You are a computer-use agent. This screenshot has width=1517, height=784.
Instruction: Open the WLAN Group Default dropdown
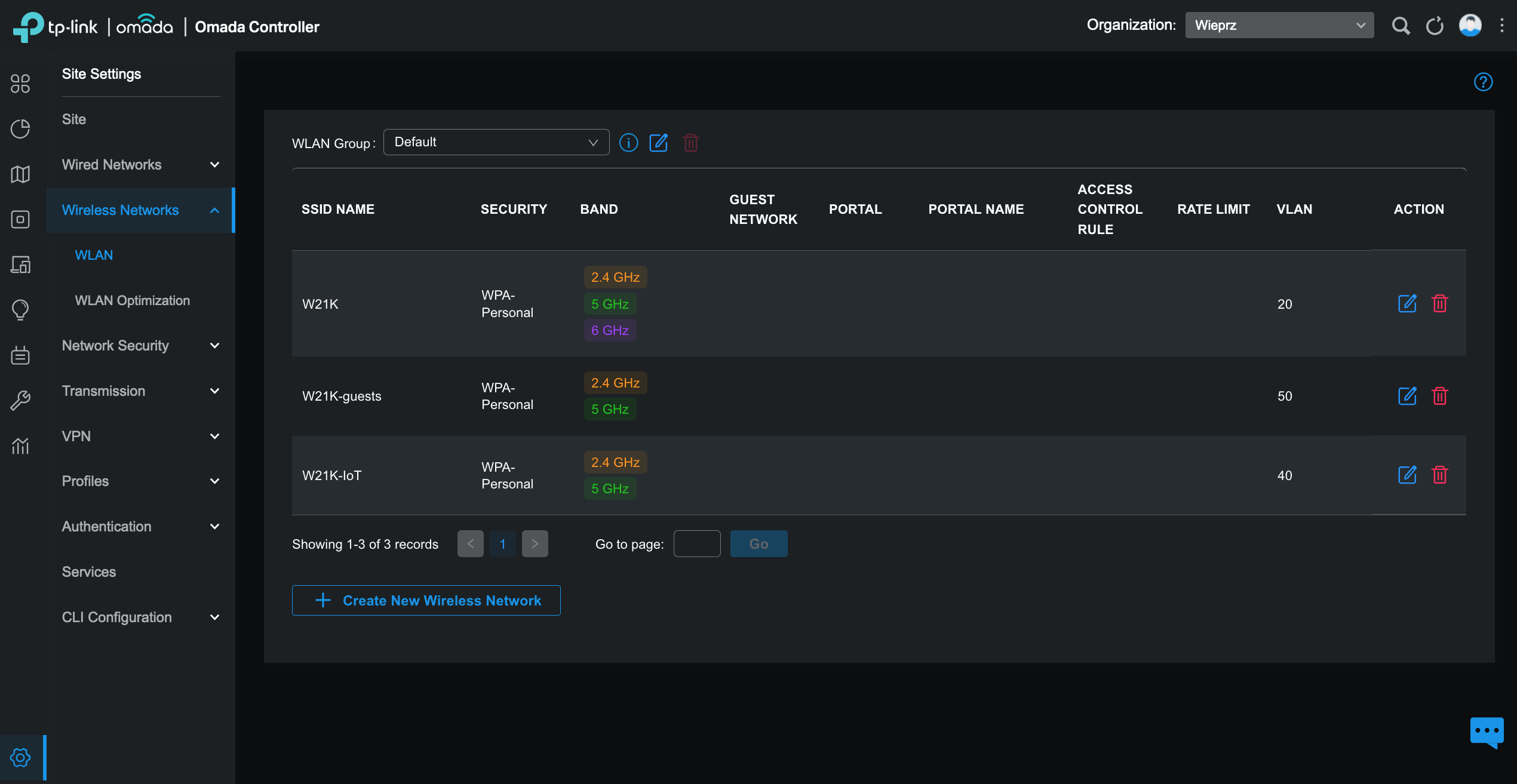click(x=496, y=142)
